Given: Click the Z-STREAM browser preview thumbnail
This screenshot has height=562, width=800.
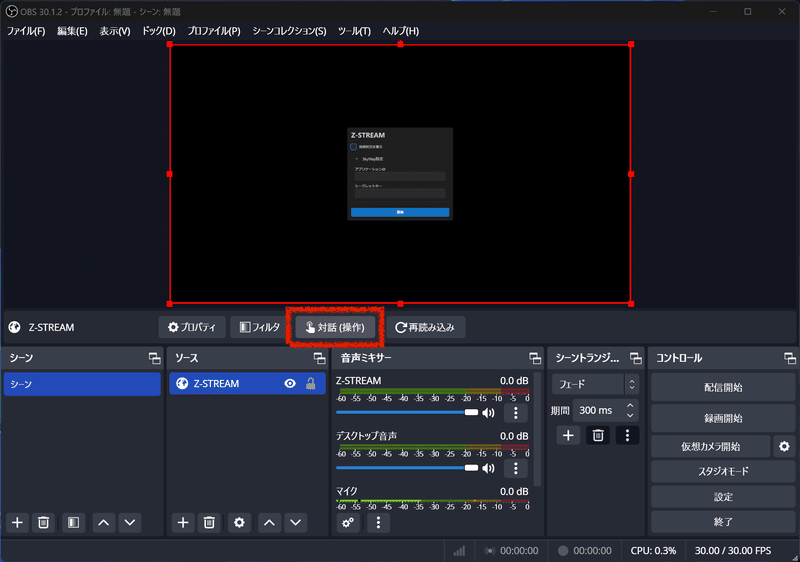Looking at the screenshot, I should [x=400, y=174].
